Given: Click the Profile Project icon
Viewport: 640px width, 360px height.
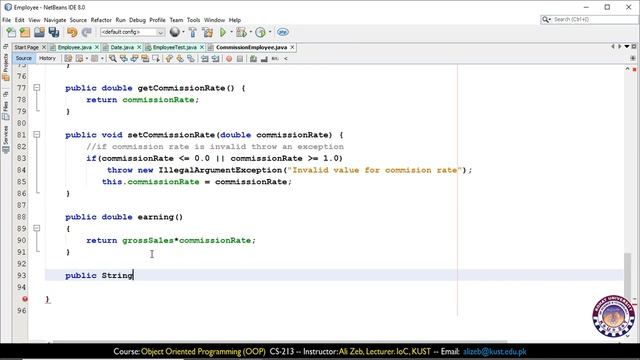Looking at the screenshot, I should coord(260,32).
